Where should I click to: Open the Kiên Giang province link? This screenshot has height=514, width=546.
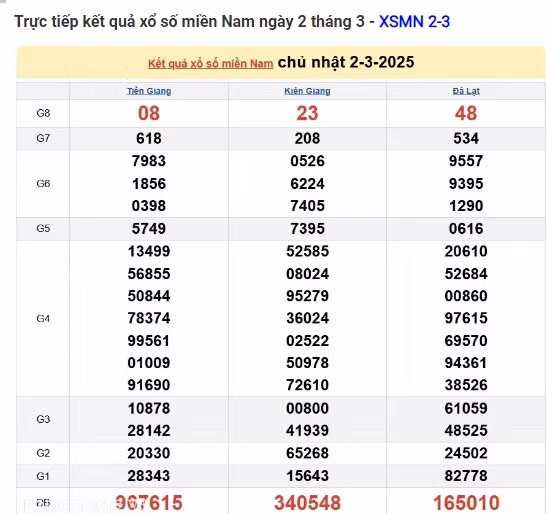(x=307, y=91)
